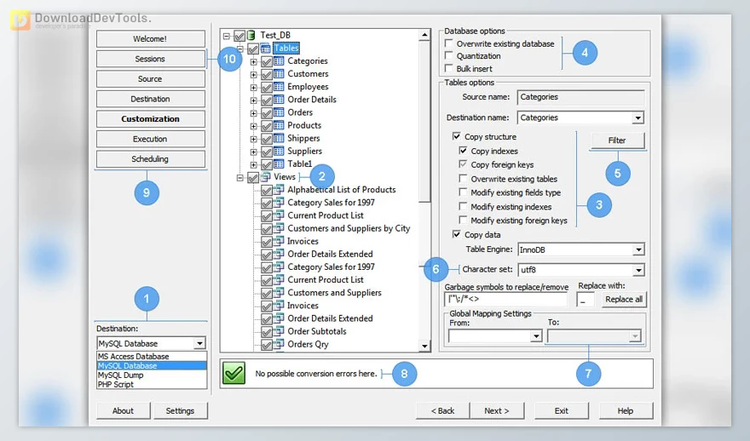The image size is (750, 441).
Task: Click the Exit button
Action: pyautogui.click(x=562, y=411)
